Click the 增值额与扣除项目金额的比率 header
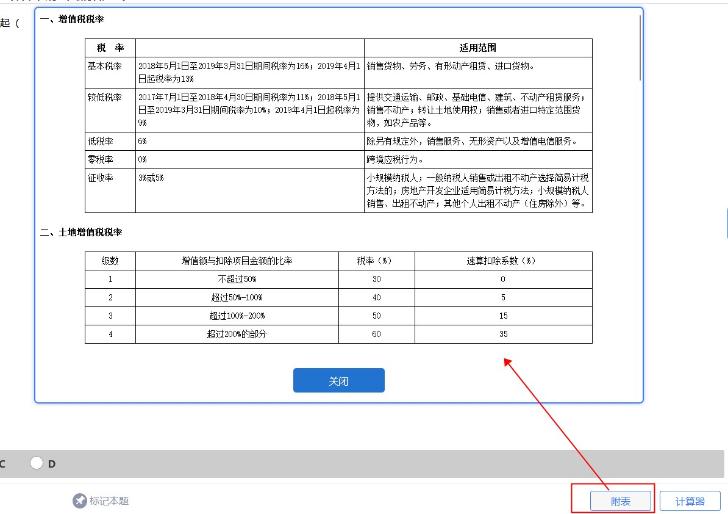The width and height of the screenshot is (728, 514). [x=237, y=260]
